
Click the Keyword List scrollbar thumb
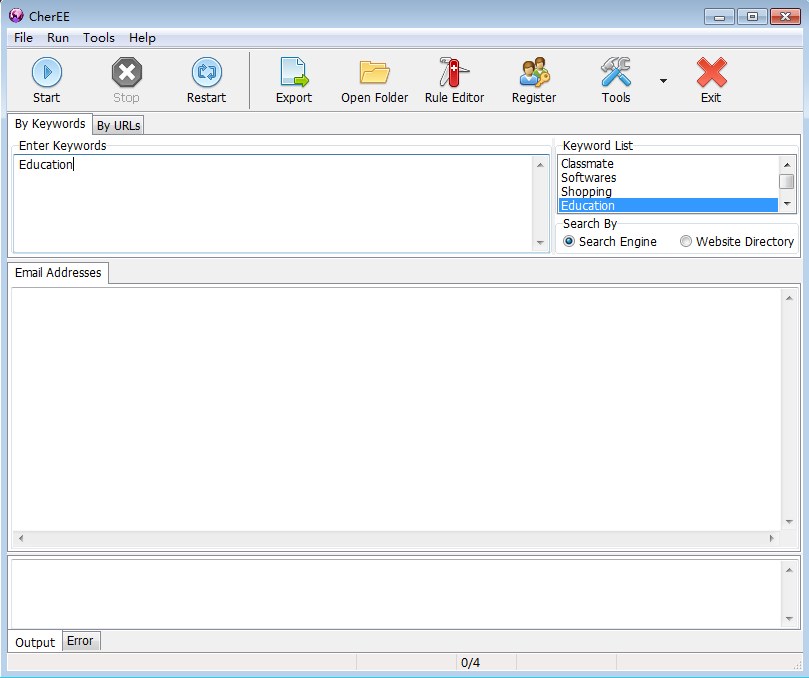coord(787,182)
